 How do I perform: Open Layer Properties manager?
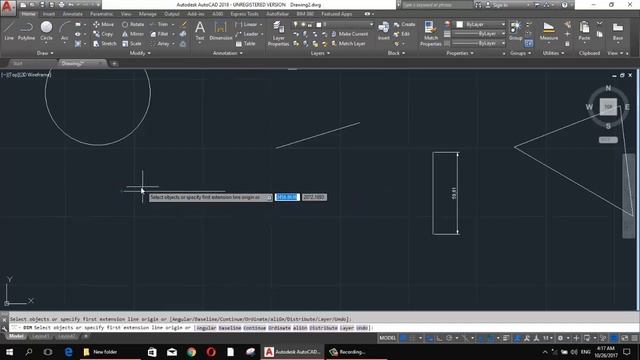tap(278, 33)
